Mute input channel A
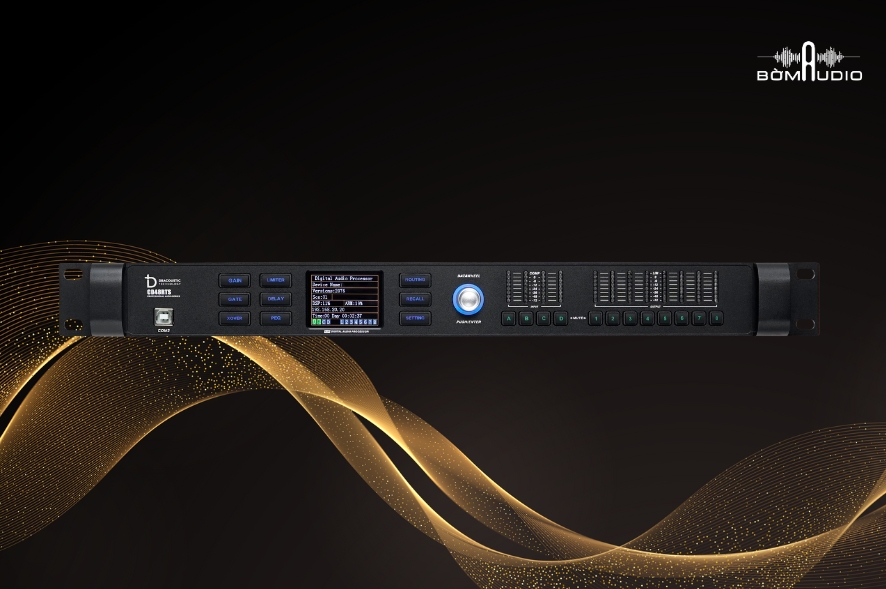The height and width of the screenshot is (589, 886). pos(508,319)
